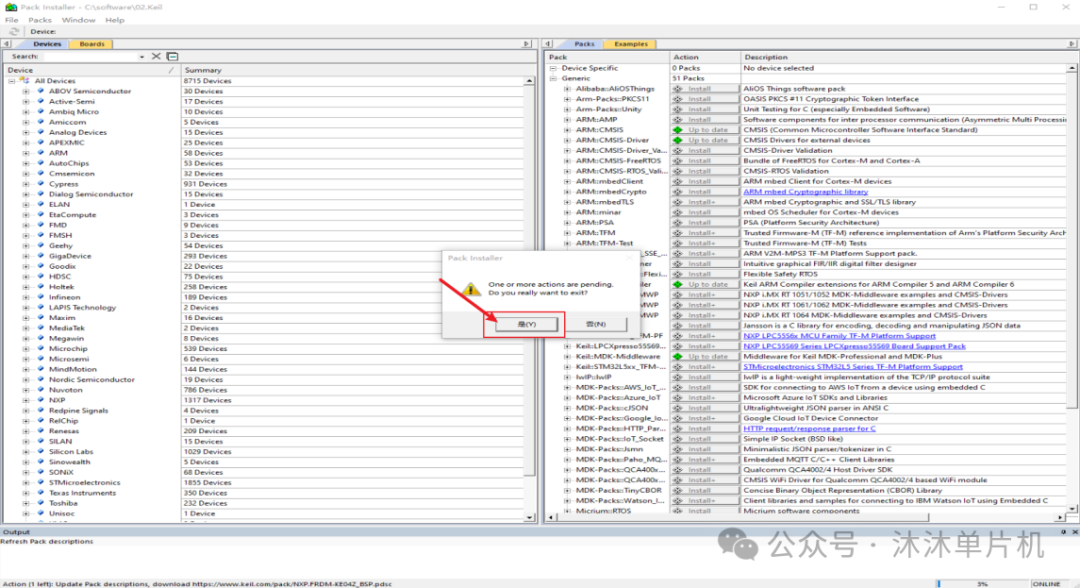Open the Help menu

pos(114,20)
